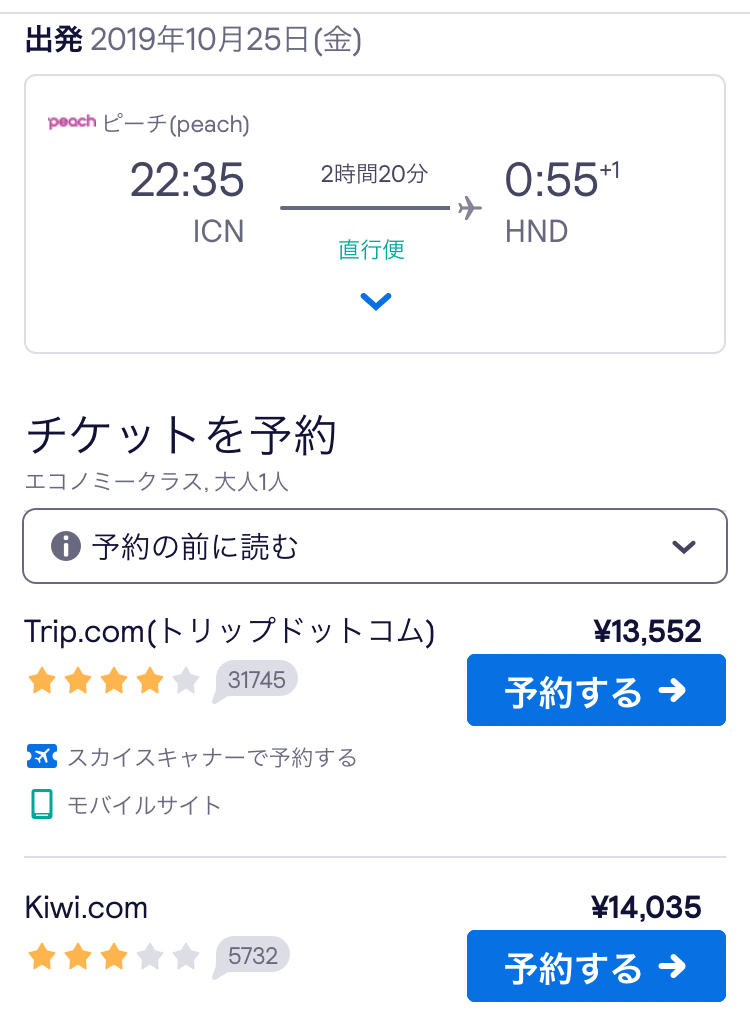Expand the 予約の前に読む panel
The image size is (750, 1016).
375,546
